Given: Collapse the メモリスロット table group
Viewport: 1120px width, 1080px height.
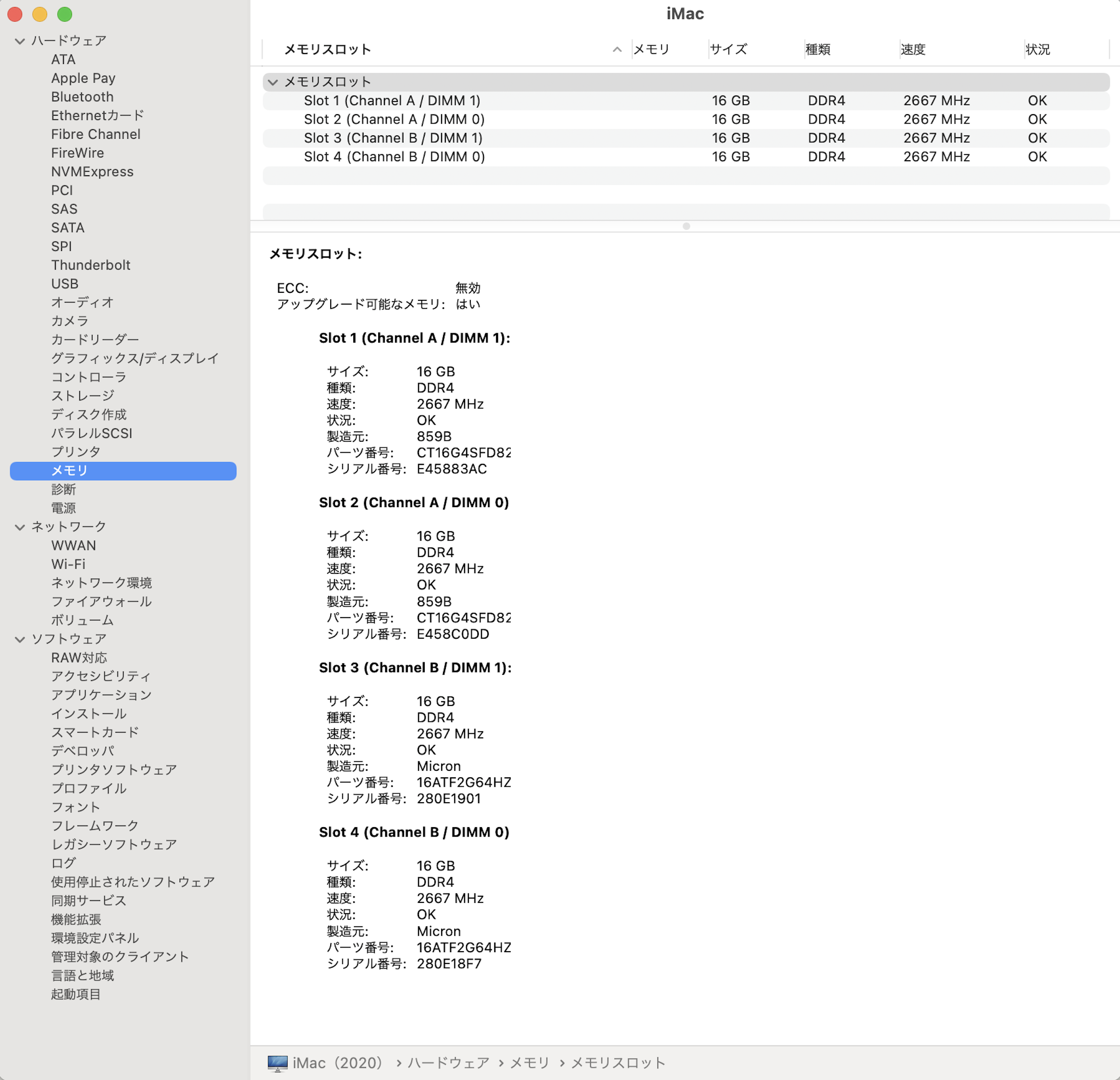Looking at the screenshot, I should click(273, 82).
